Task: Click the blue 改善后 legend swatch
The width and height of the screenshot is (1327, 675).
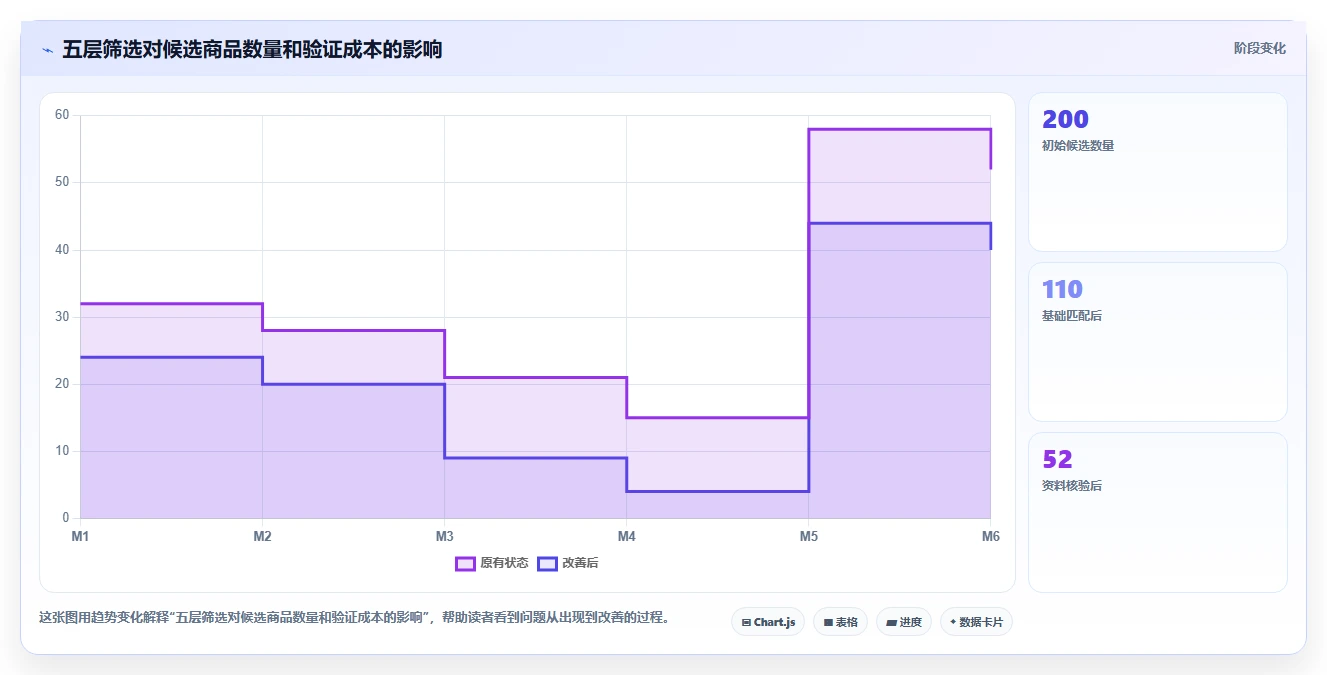Action: pos(547,563)
